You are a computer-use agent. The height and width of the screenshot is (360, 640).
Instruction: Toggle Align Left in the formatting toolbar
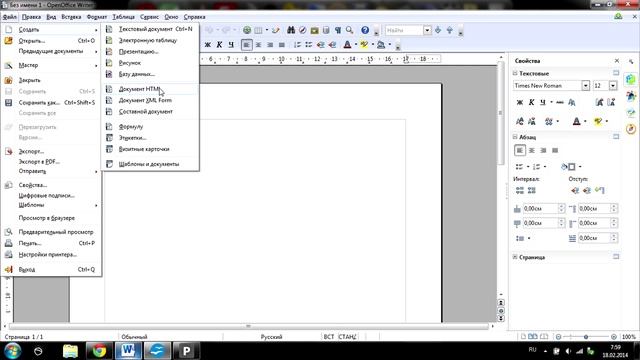click(x=247, y=45)
